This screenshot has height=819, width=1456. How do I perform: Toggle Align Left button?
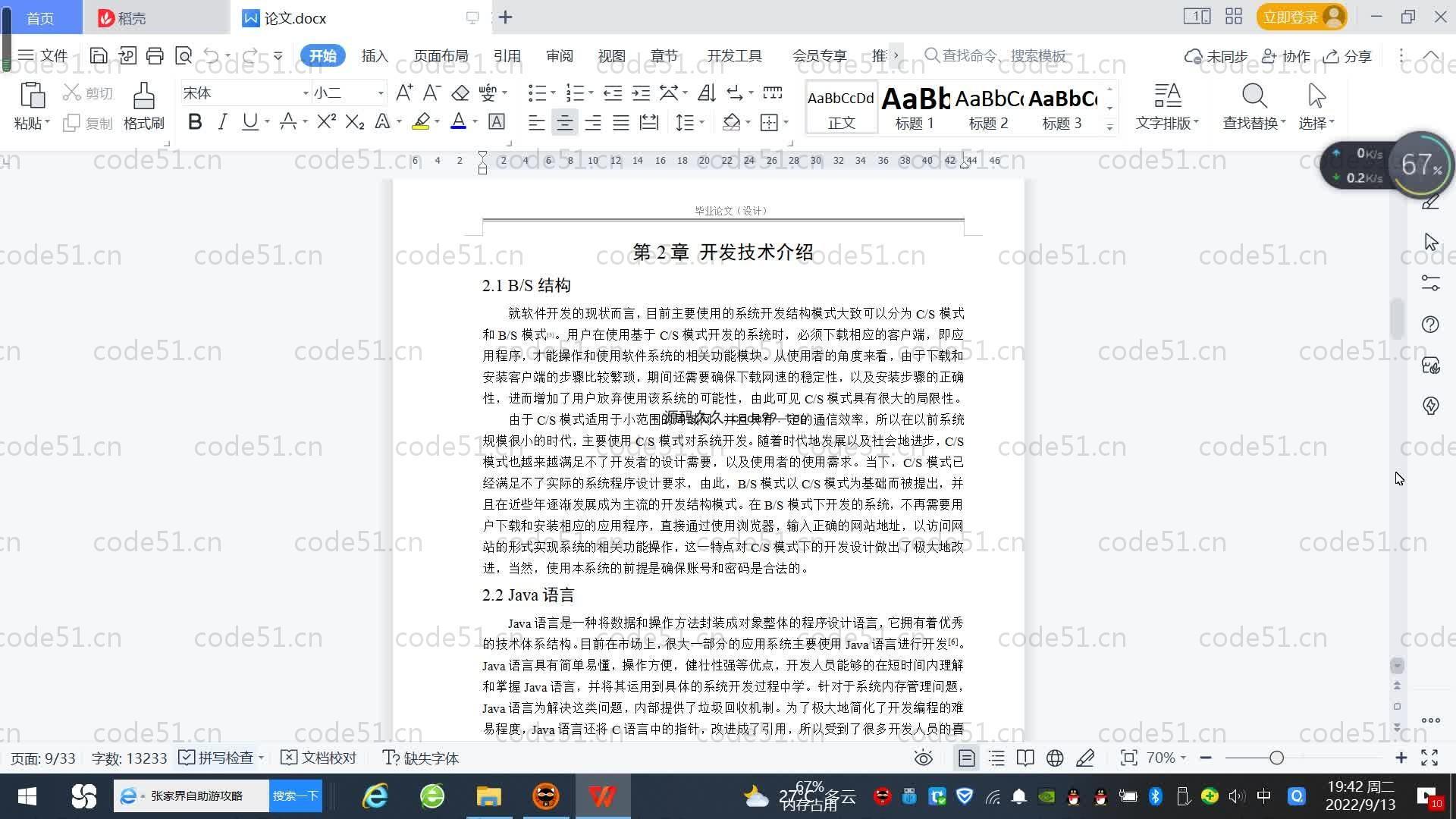coord(536,122)
